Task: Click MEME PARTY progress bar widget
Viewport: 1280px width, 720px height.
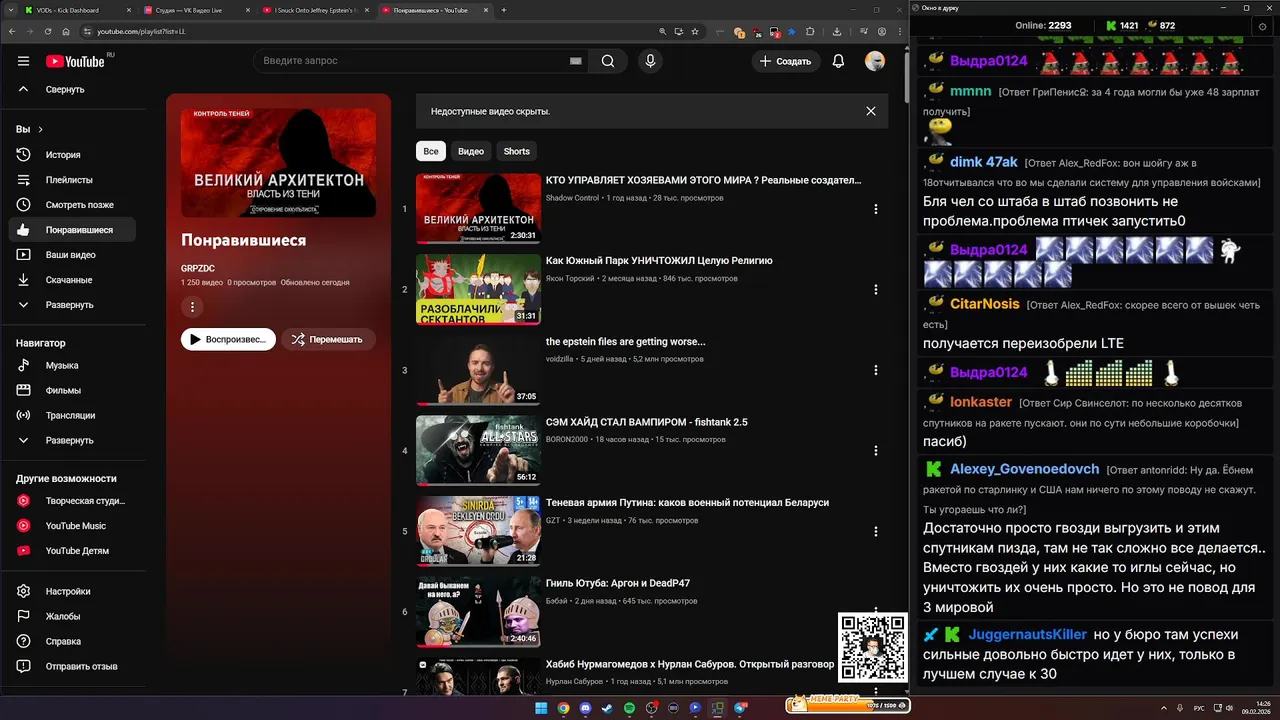Action: 847,704
